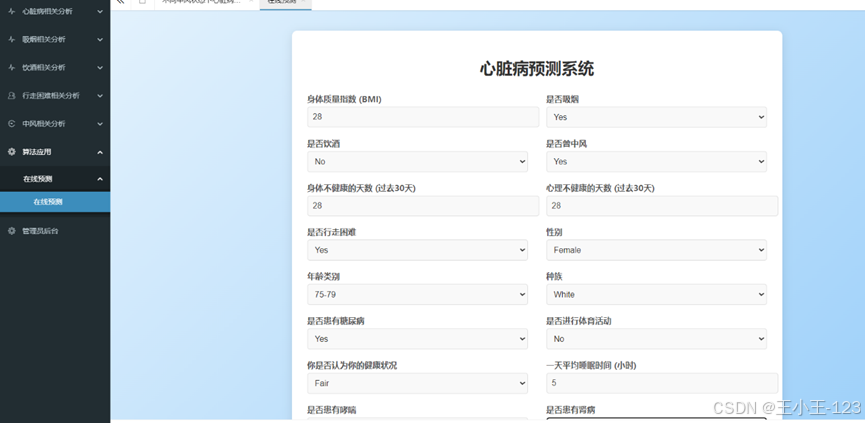Click the 中风相关分析 menu icon

click(12, 124)
